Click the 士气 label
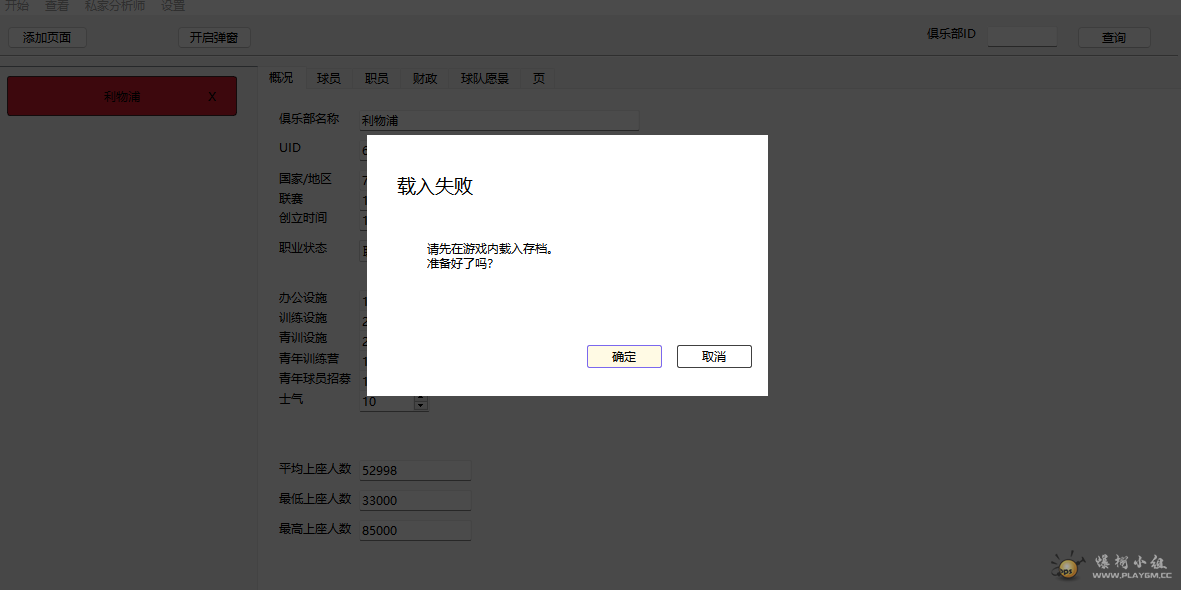 [x=291, y=398]
